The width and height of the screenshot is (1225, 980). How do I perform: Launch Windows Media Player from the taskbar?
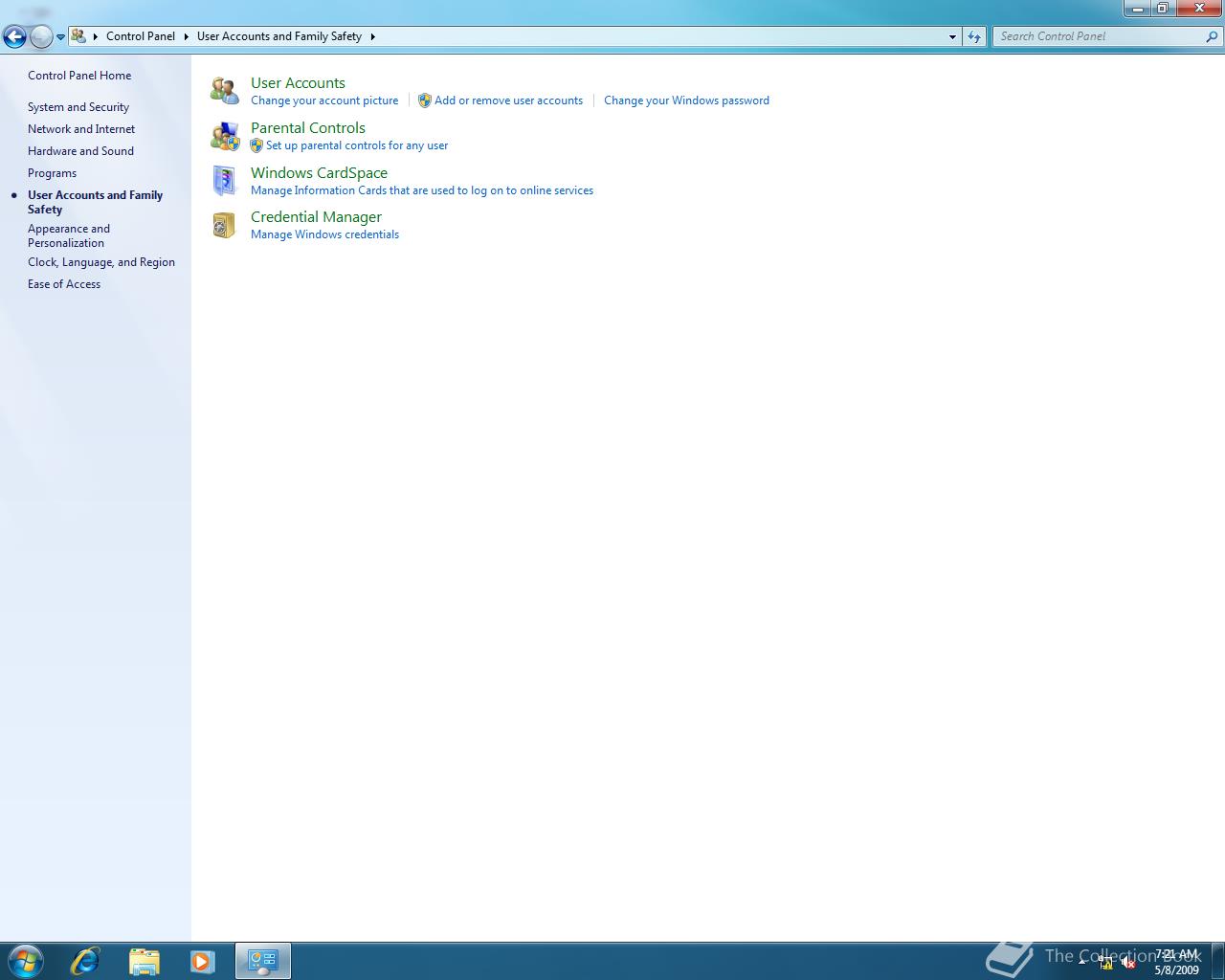click(202, 961)
